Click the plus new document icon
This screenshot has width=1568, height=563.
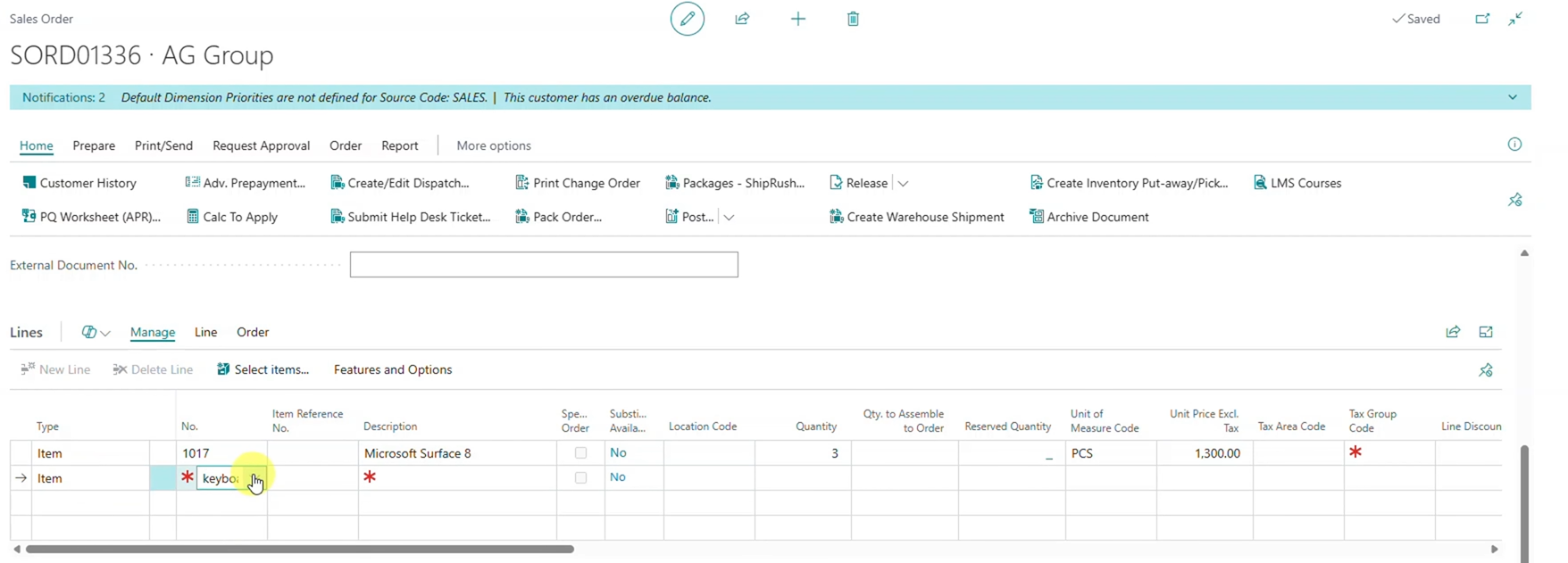798,19
